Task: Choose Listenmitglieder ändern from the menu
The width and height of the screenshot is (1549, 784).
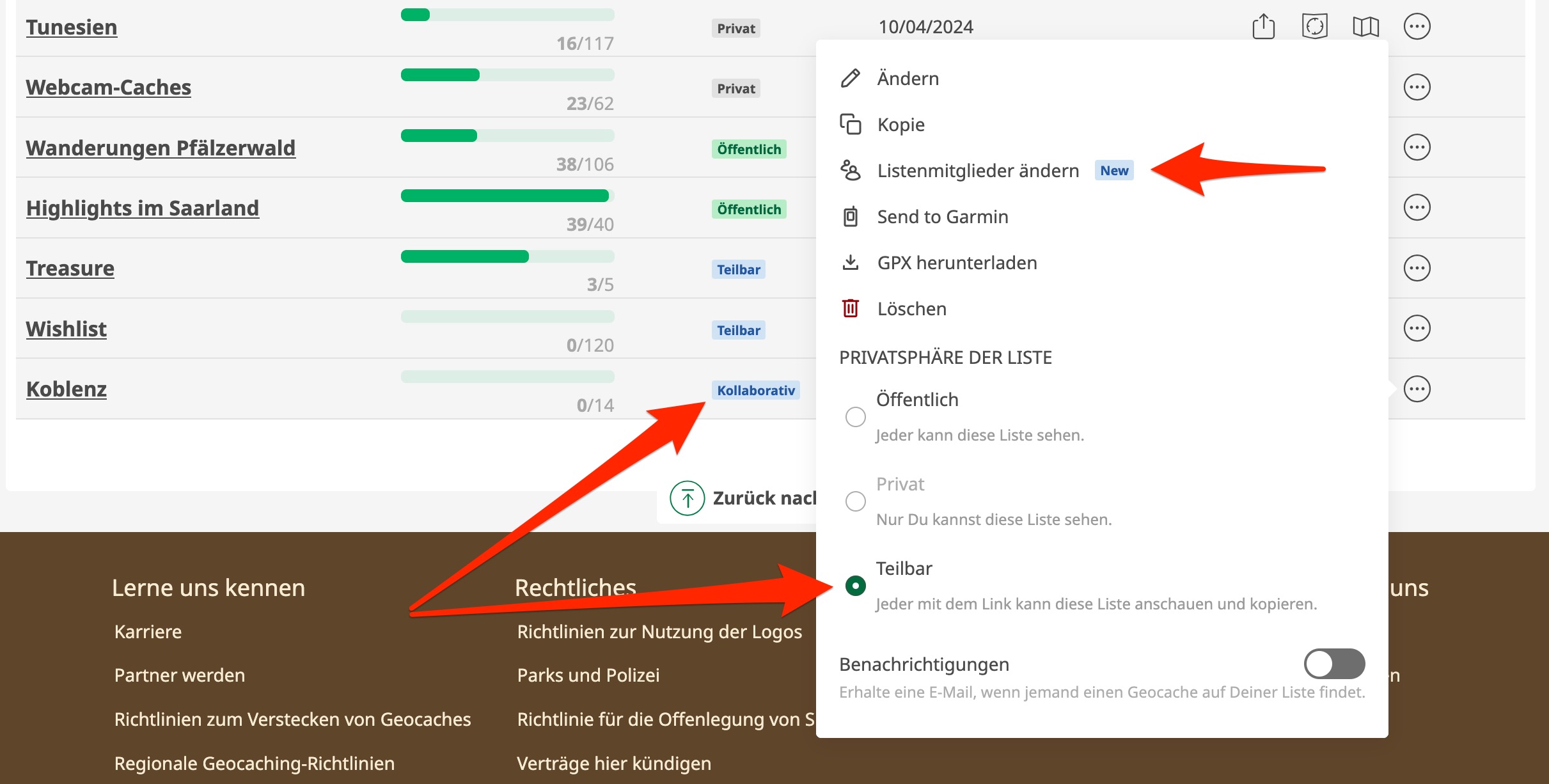Action: click(978, 171)
